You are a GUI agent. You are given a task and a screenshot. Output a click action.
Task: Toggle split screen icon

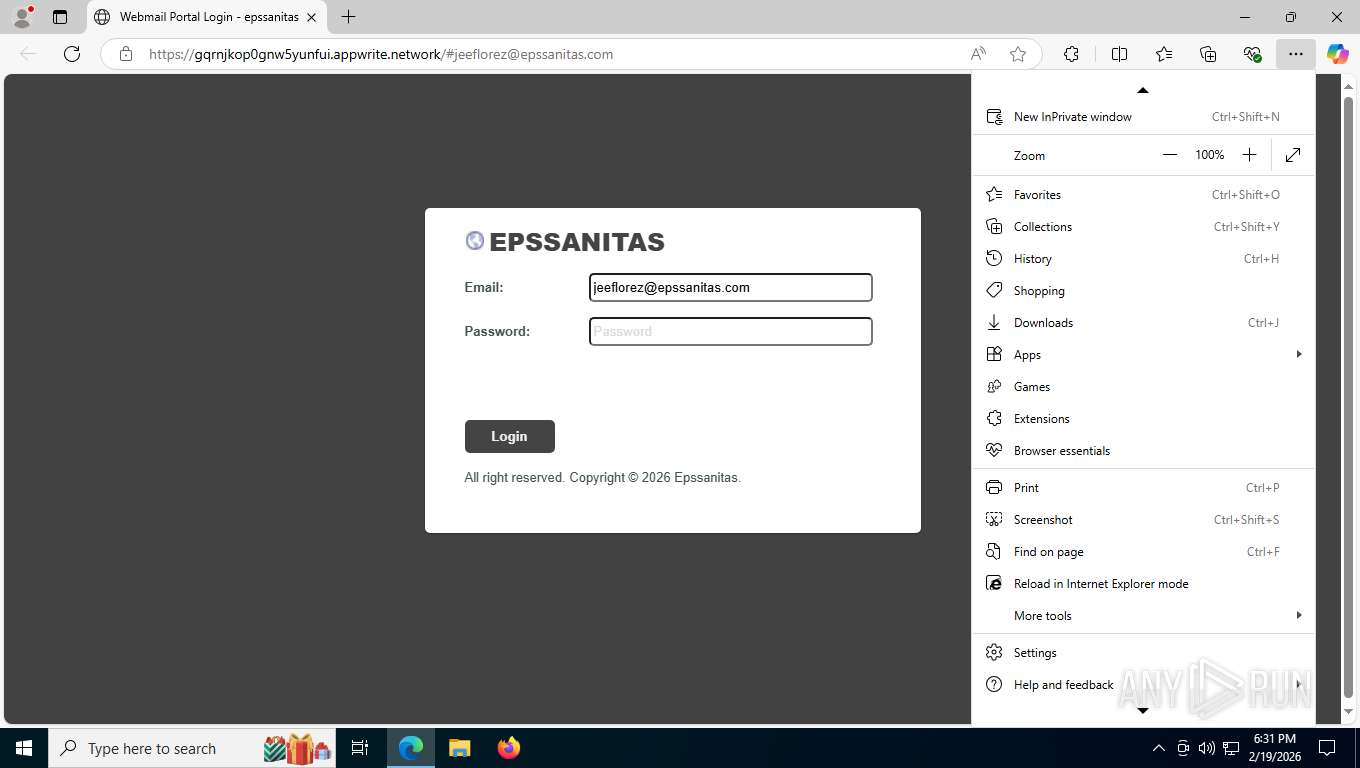(1119, 54)
